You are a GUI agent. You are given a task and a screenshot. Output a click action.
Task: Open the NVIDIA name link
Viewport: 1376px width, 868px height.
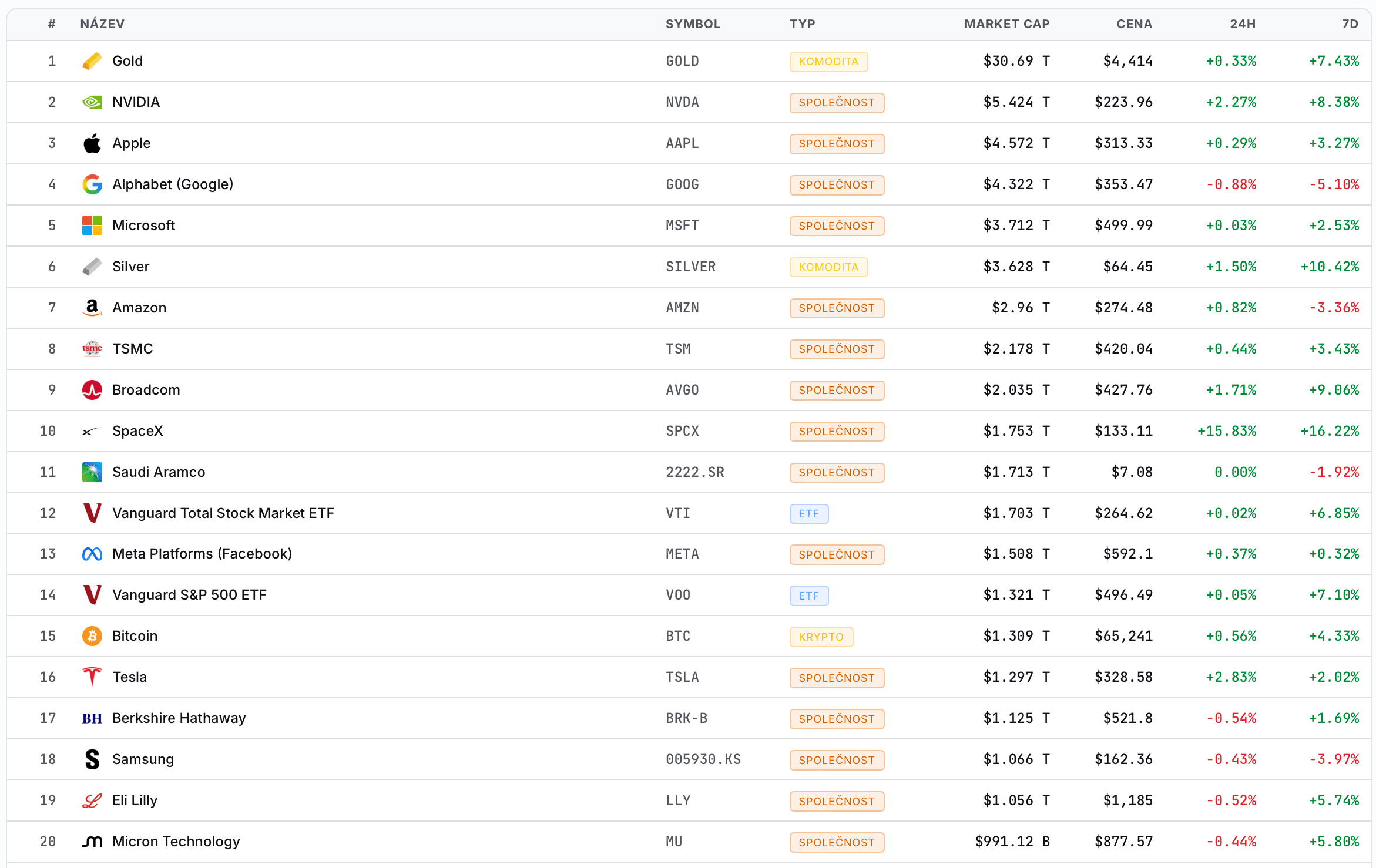136,102
